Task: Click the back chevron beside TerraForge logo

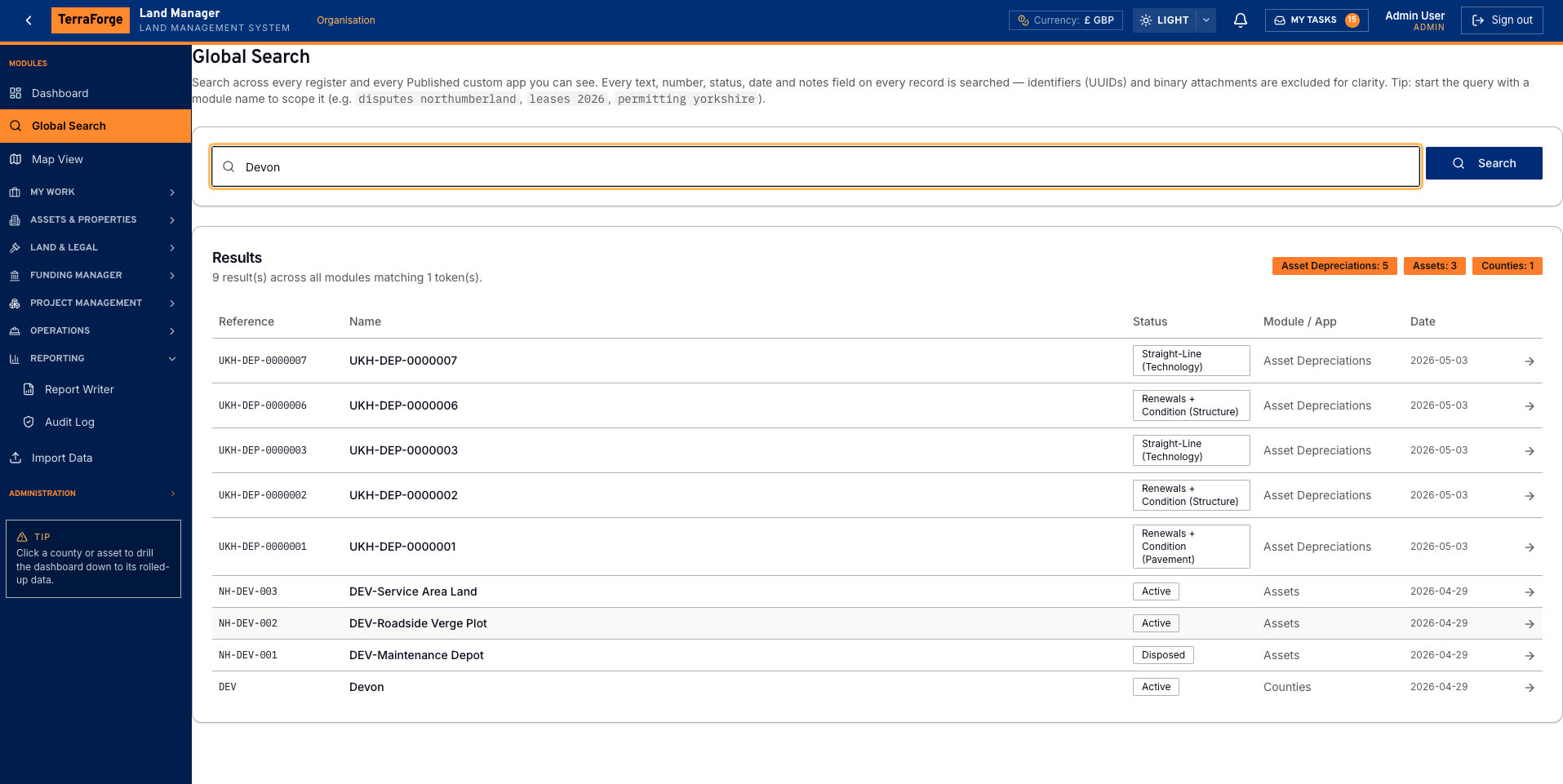Action: [x=29, y=20]
